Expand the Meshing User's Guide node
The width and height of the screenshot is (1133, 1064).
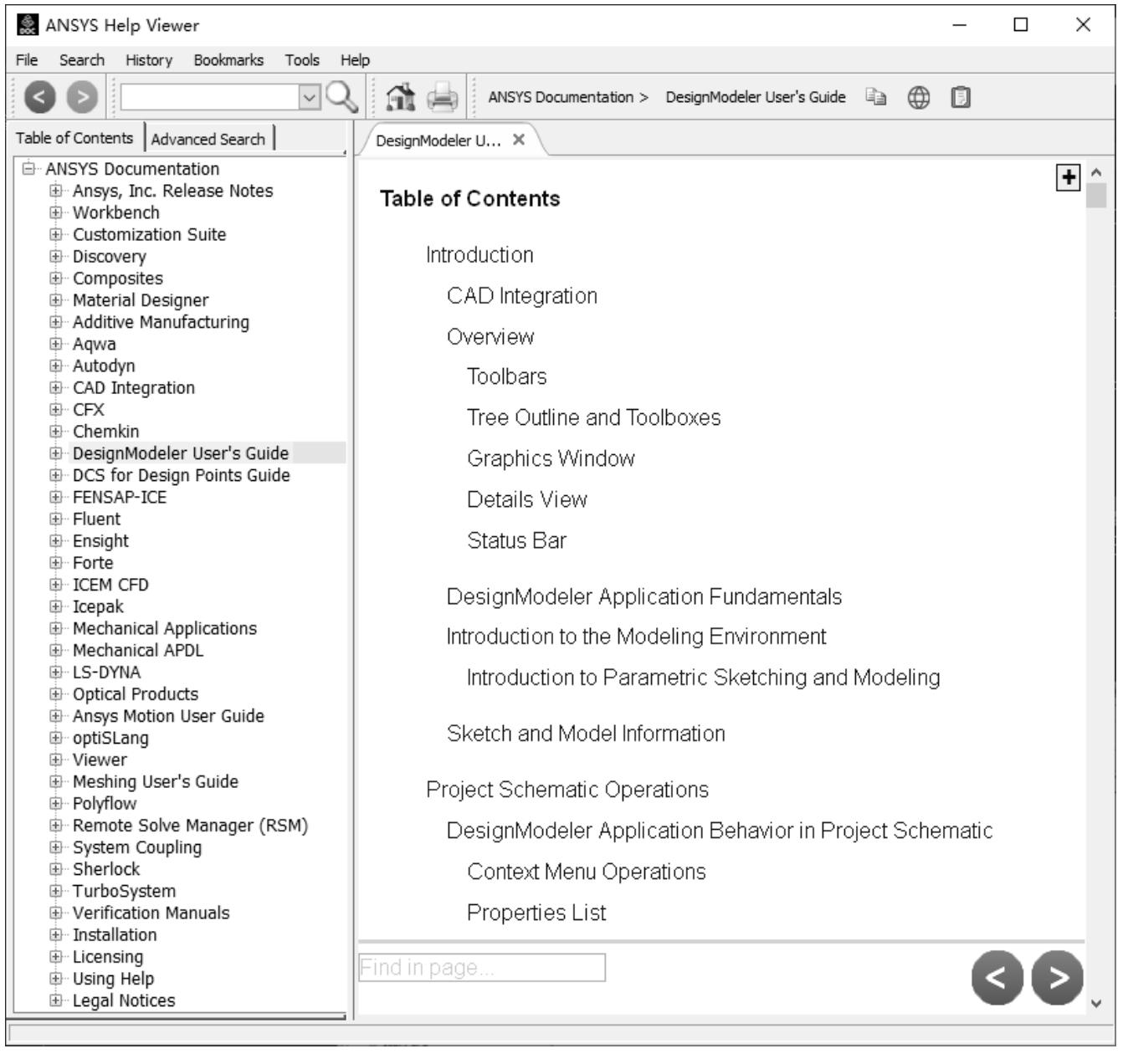coord(56,781)
